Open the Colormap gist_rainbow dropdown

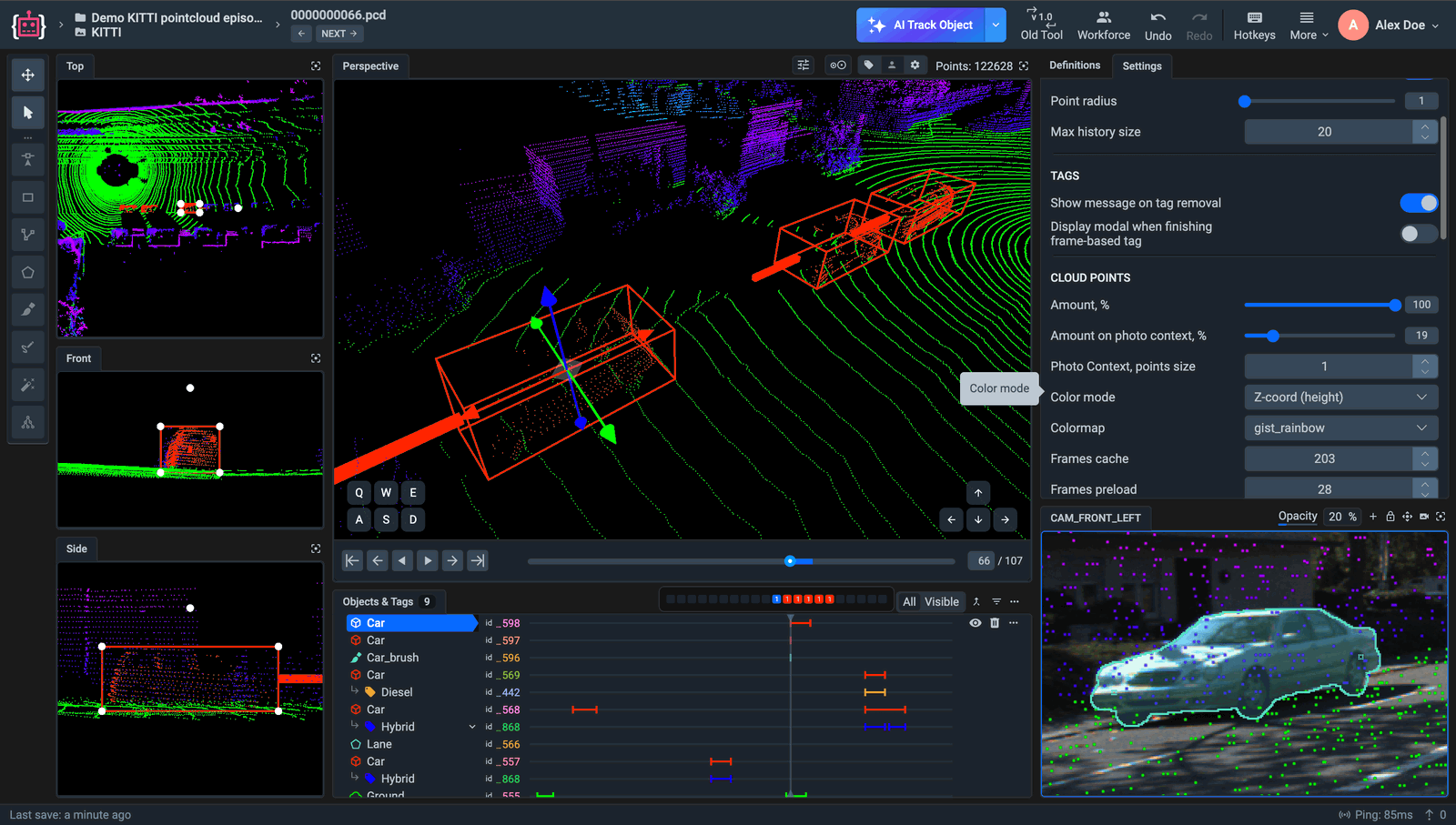tap(1341, 428)
